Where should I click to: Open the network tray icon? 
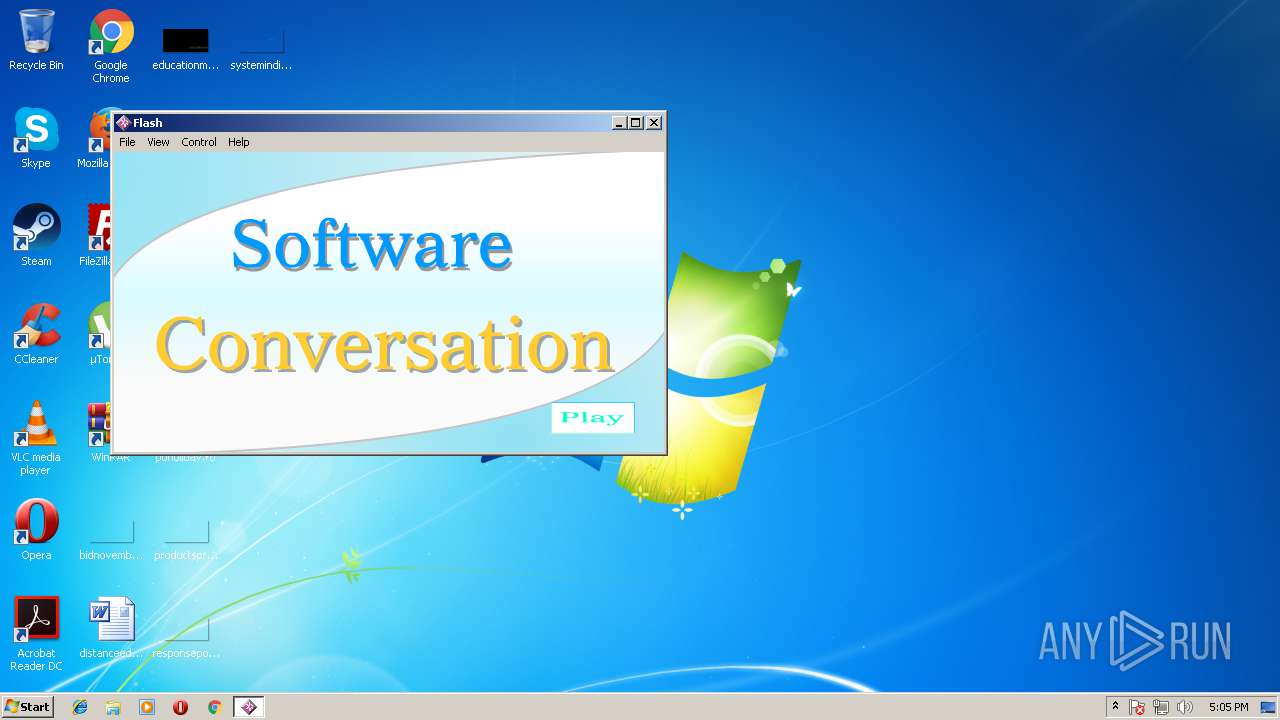[x=1161, y=707]
